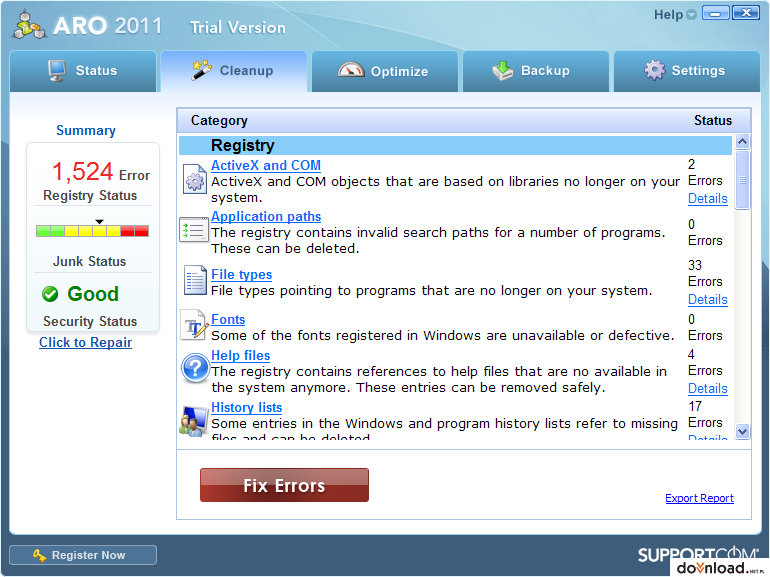Switch to the Settings tab

pos(687,71)
